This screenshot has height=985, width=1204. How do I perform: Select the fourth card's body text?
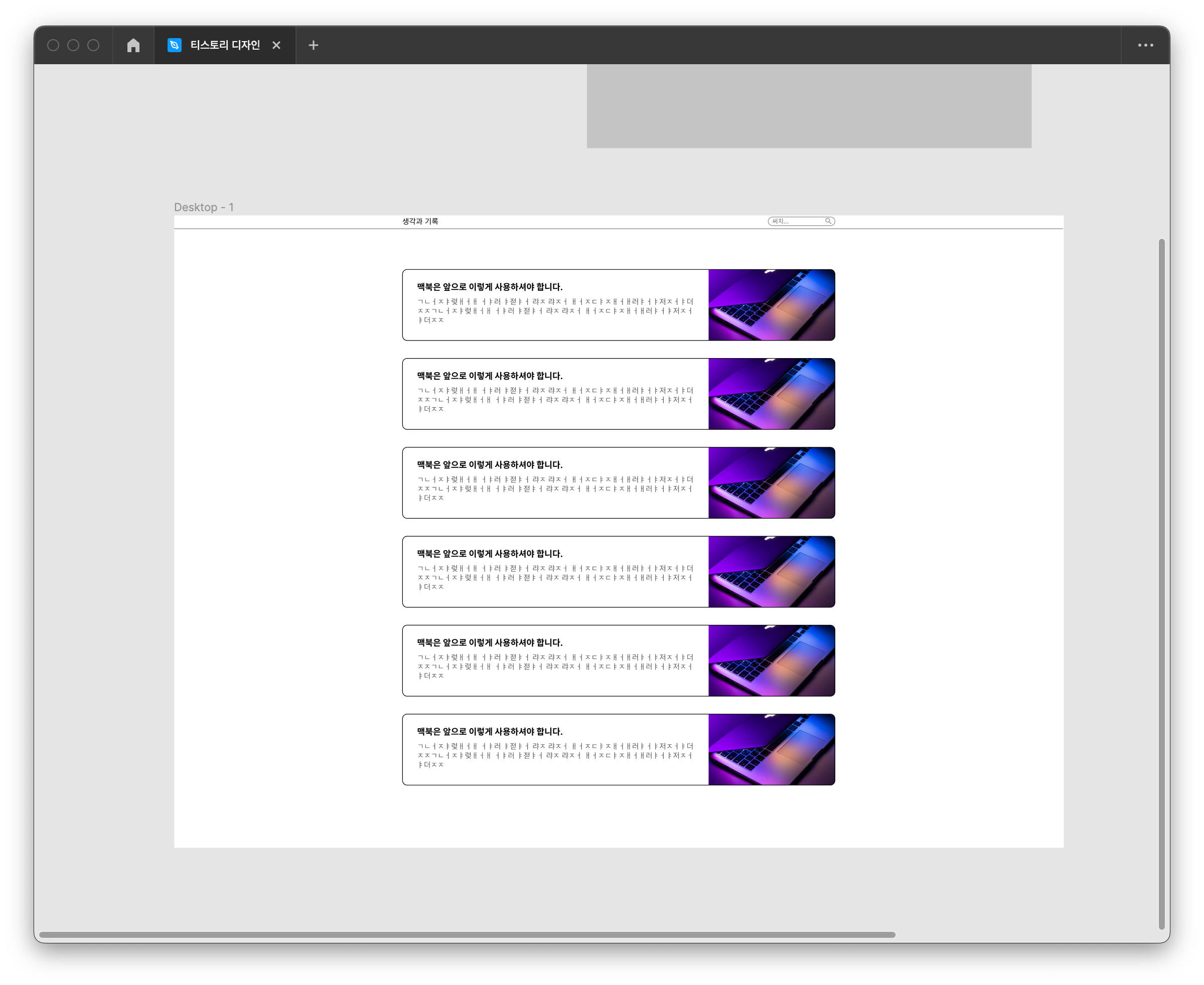(555, 578)
